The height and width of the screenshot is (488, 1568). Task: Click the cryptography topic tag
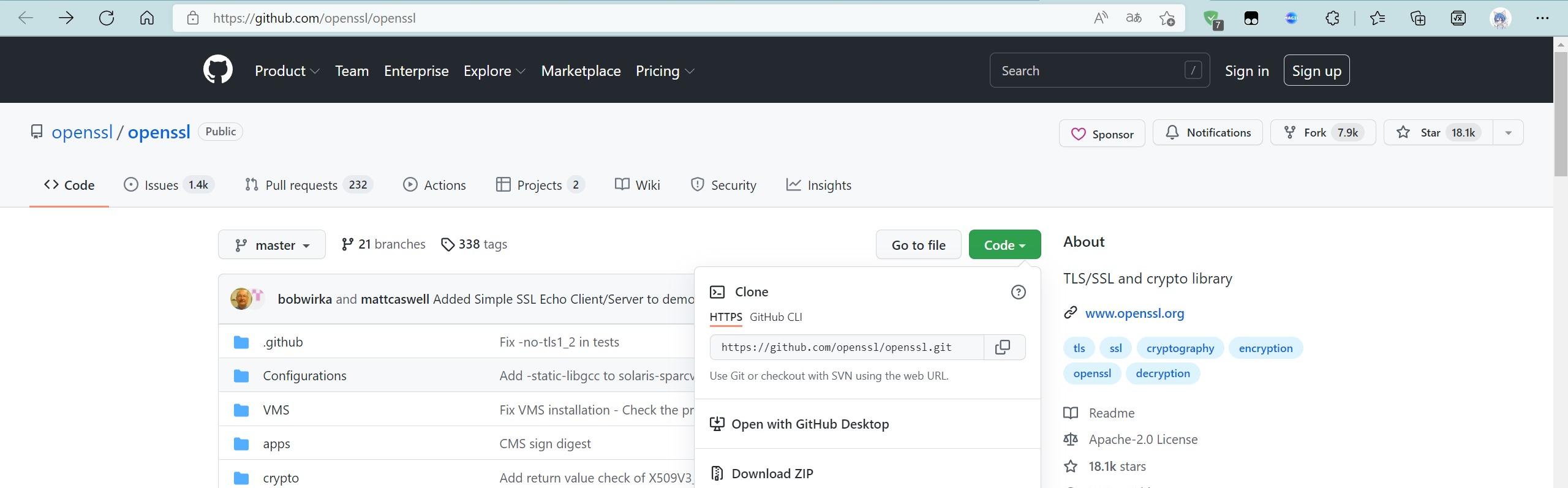(1180, 348)
